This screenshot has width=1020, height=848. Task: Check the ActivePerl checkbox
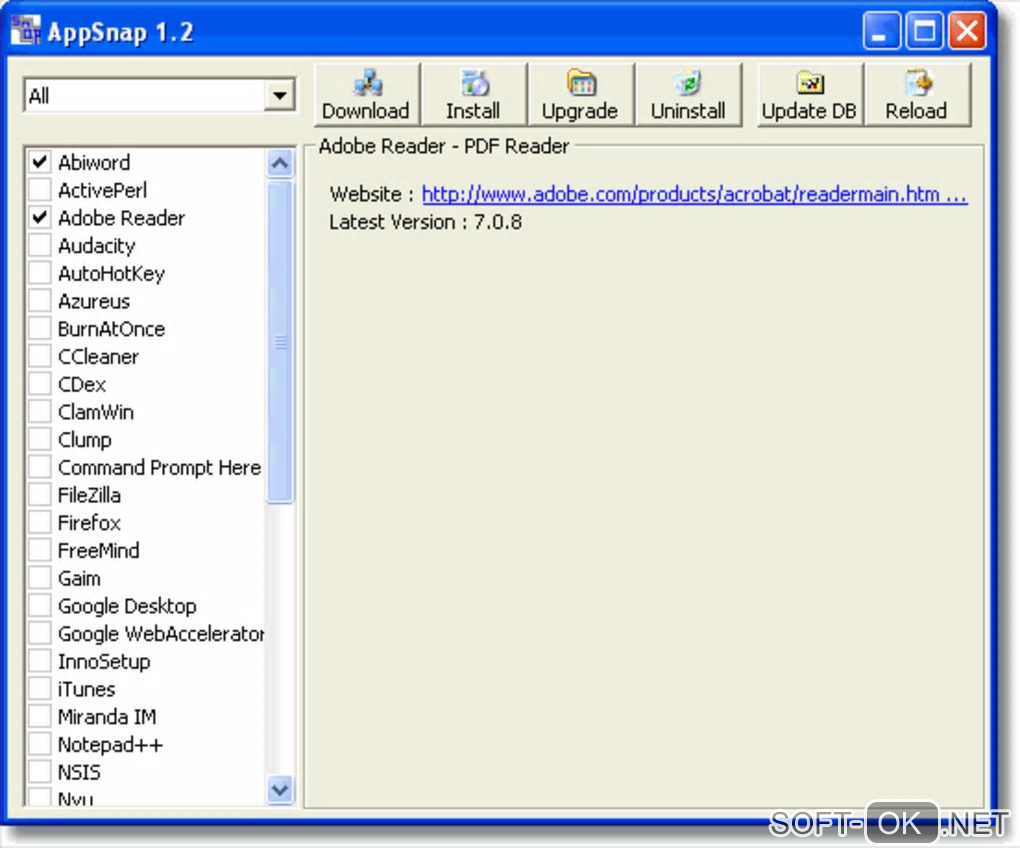coord(40,189)
